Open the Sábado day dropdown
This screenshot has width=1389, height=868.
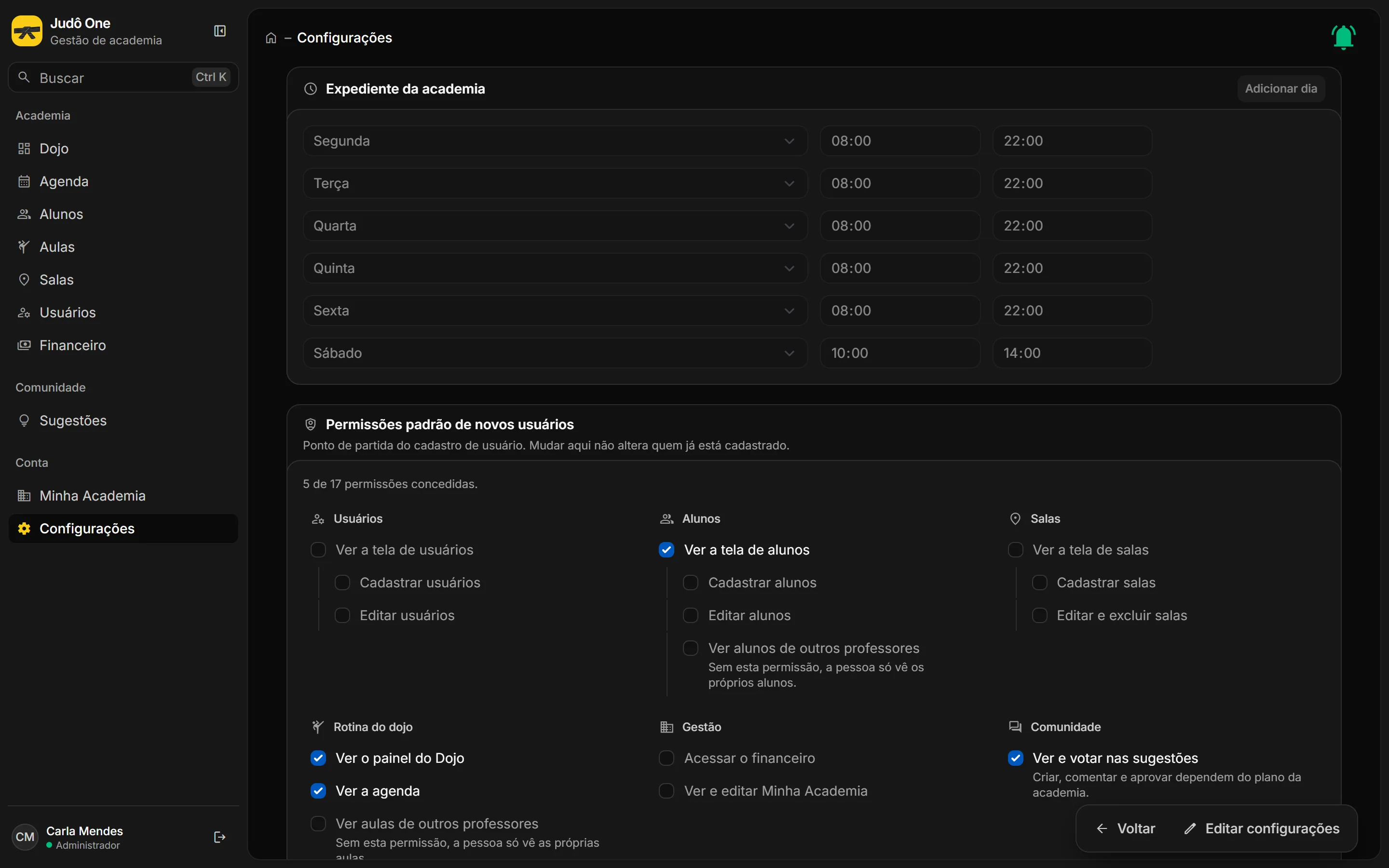pyautogui.click(x=555, y=353)
